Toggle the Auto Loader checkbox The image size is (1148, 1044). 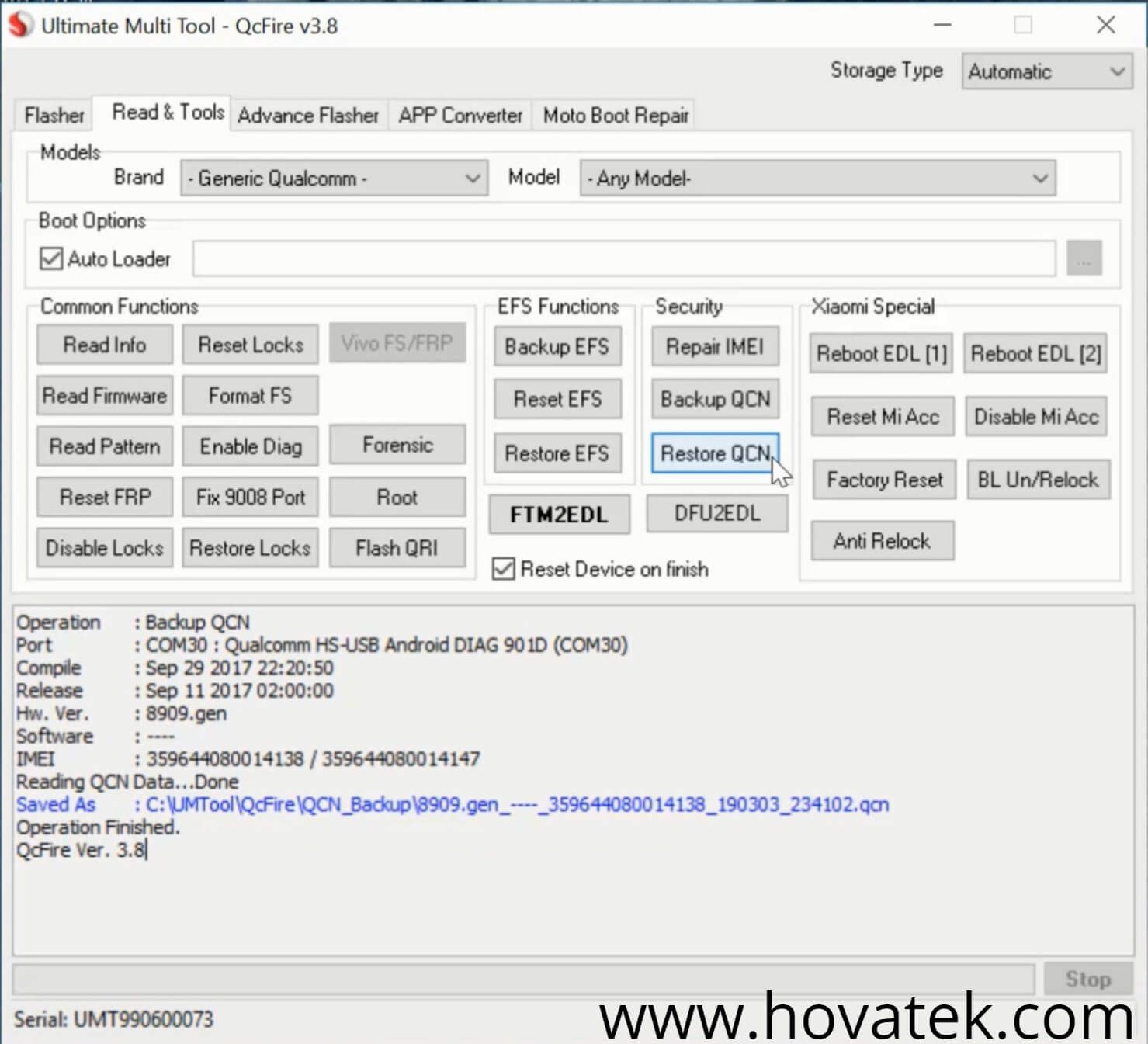[x=51, y=258]
